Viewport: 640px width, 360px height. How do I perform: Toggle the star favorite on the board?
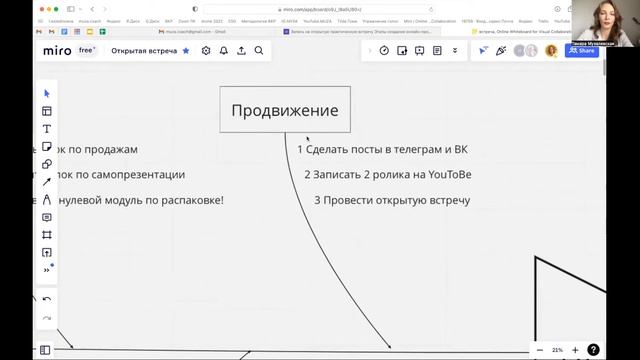(186, 51)
